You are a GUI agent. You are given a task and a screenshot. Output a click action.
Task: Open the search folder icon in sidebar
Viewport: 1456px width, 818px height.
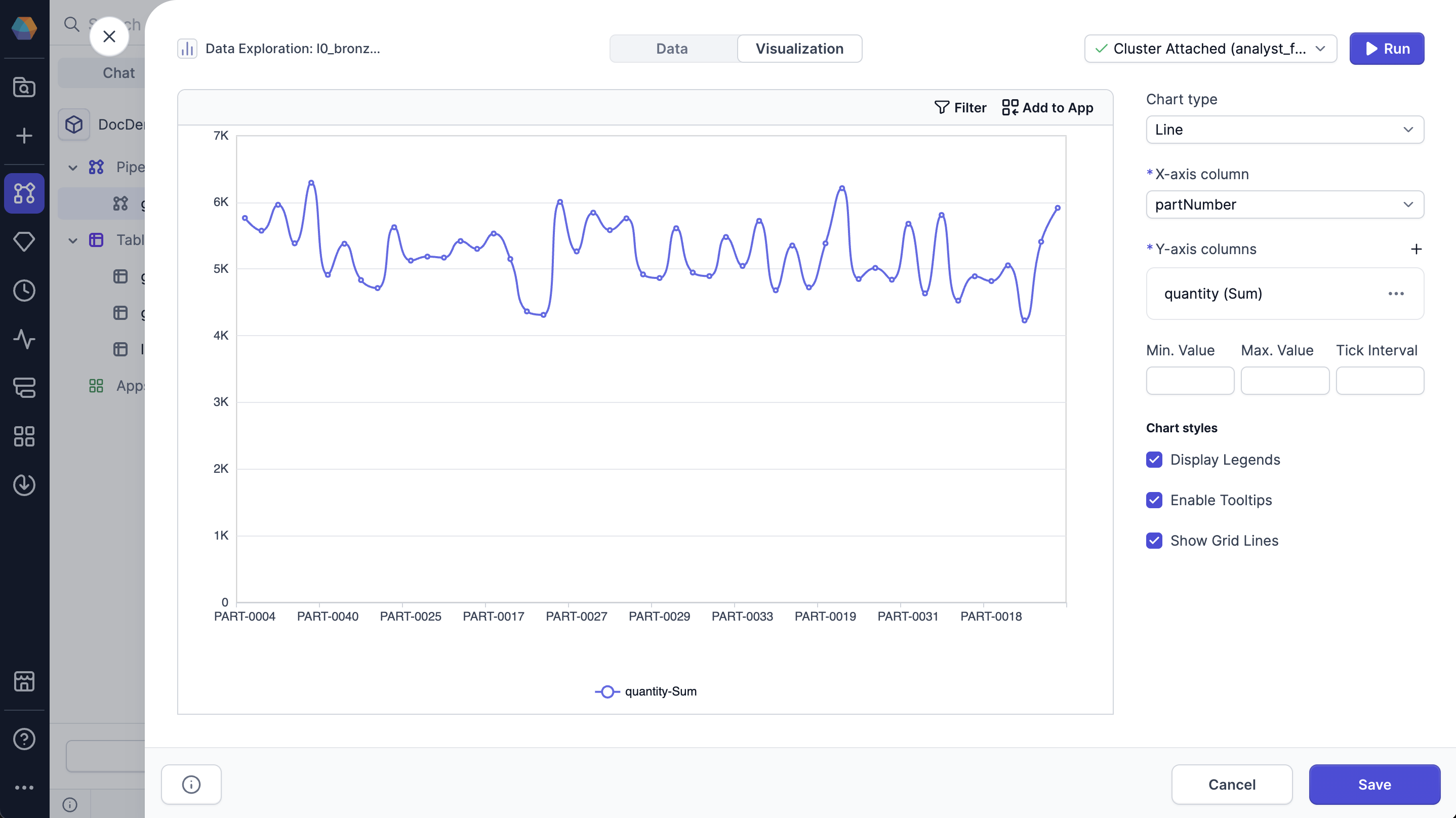coord(24,87)
